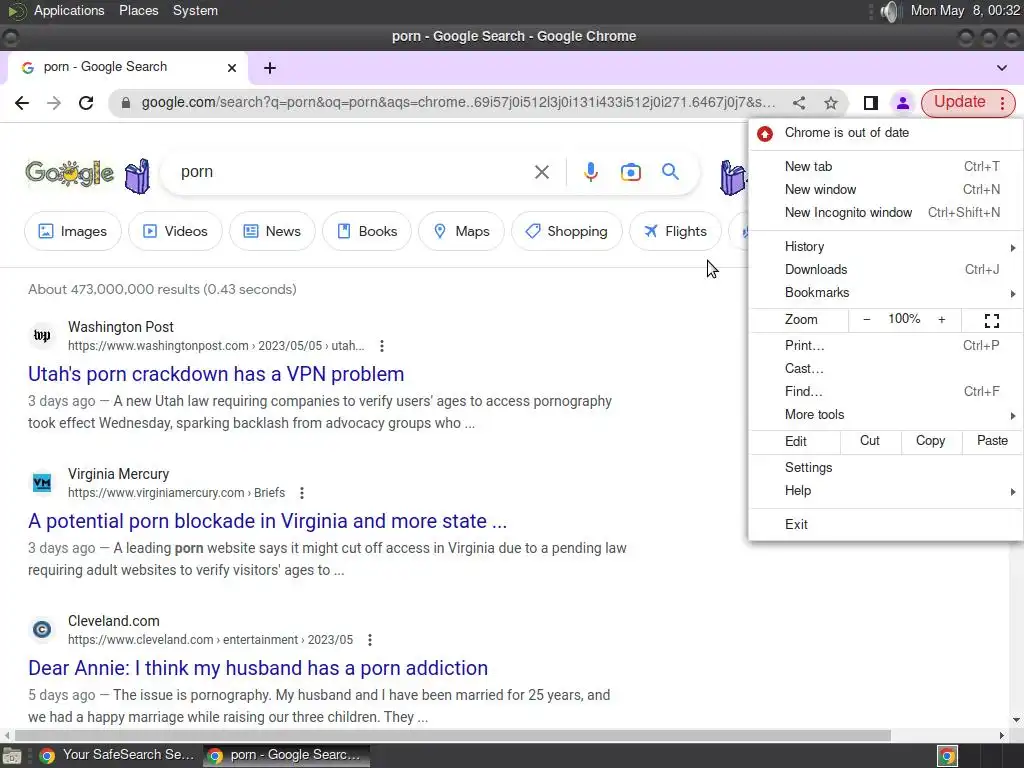Open 'Utah's porn crackdown has a VPN problem' link
Viewport: 1024px width, 768px height.
click(216, 374)
